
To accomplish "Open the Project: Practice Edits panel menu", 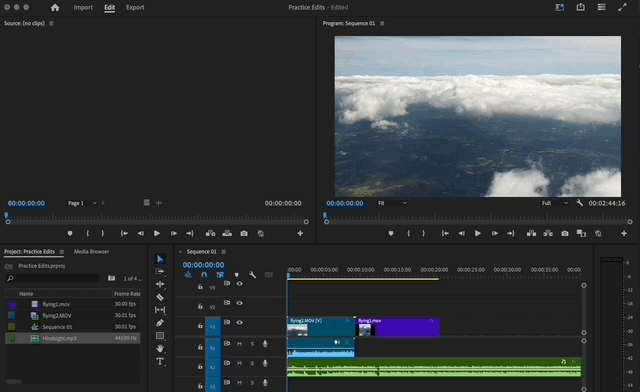I will coord(62,252).
